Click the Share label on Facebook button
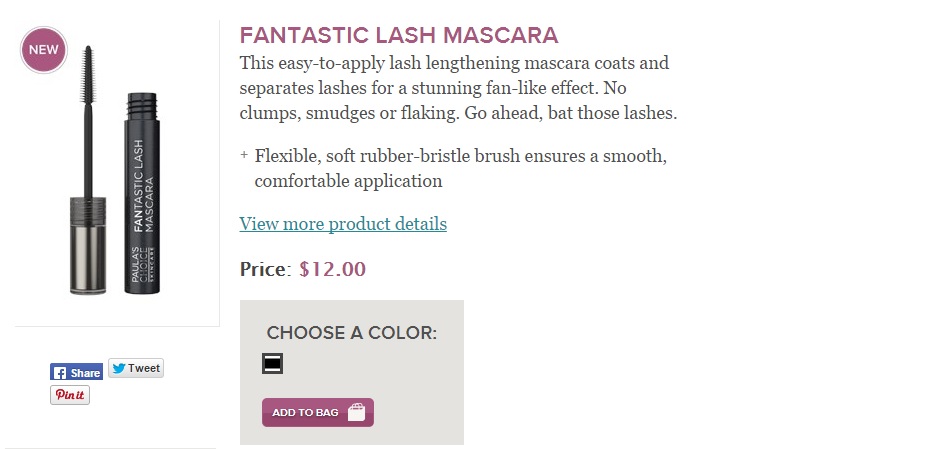 86,373
